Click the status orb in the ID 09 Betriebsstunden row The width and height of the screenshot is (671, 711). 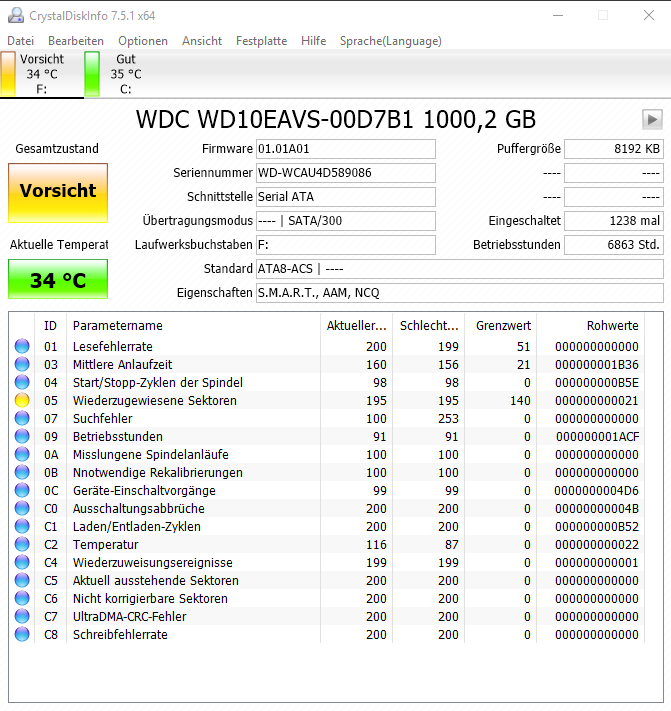tap(22, 436)
